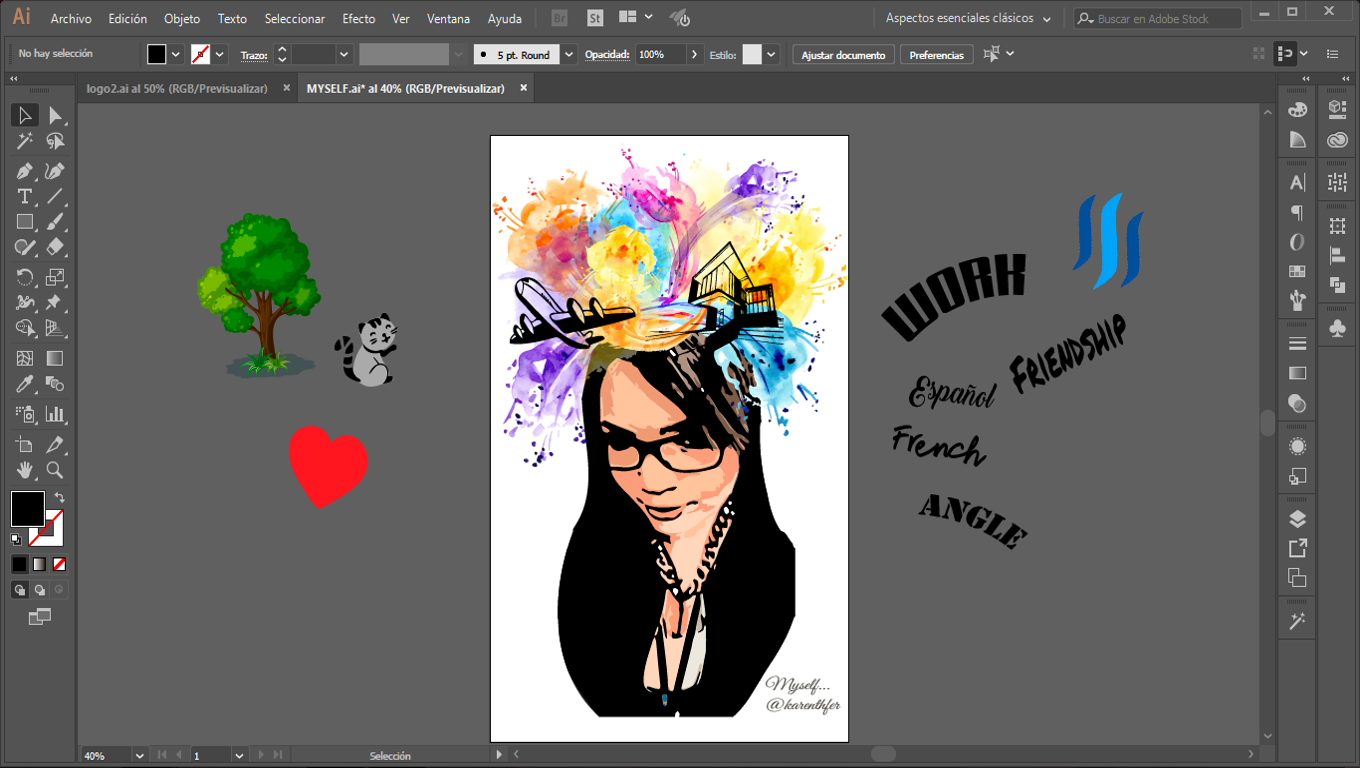Set paint mode to Gradient
Screen dimensions: 1360x768
click(39, 564)
